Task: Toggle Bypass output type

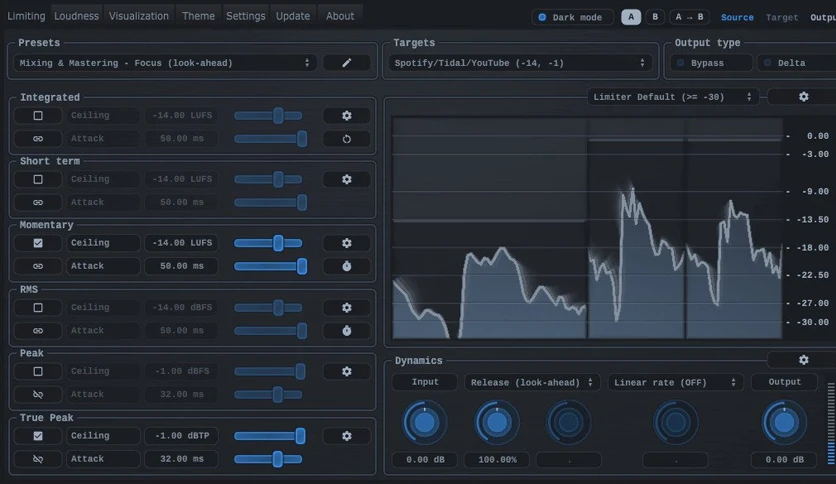Action: [x=711, y=63]
